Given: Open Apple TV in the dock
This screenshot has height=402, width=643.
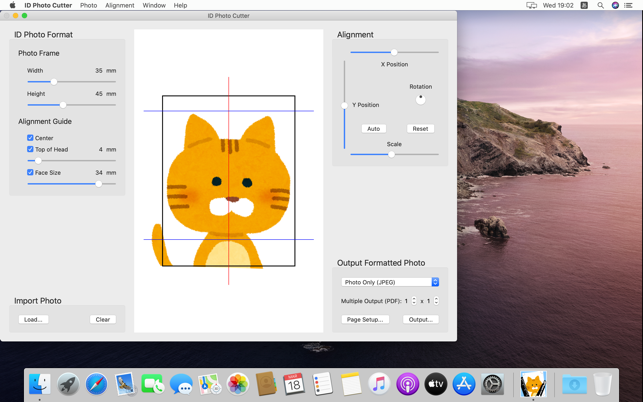Looking at the screenshot, I should [436, 384].
